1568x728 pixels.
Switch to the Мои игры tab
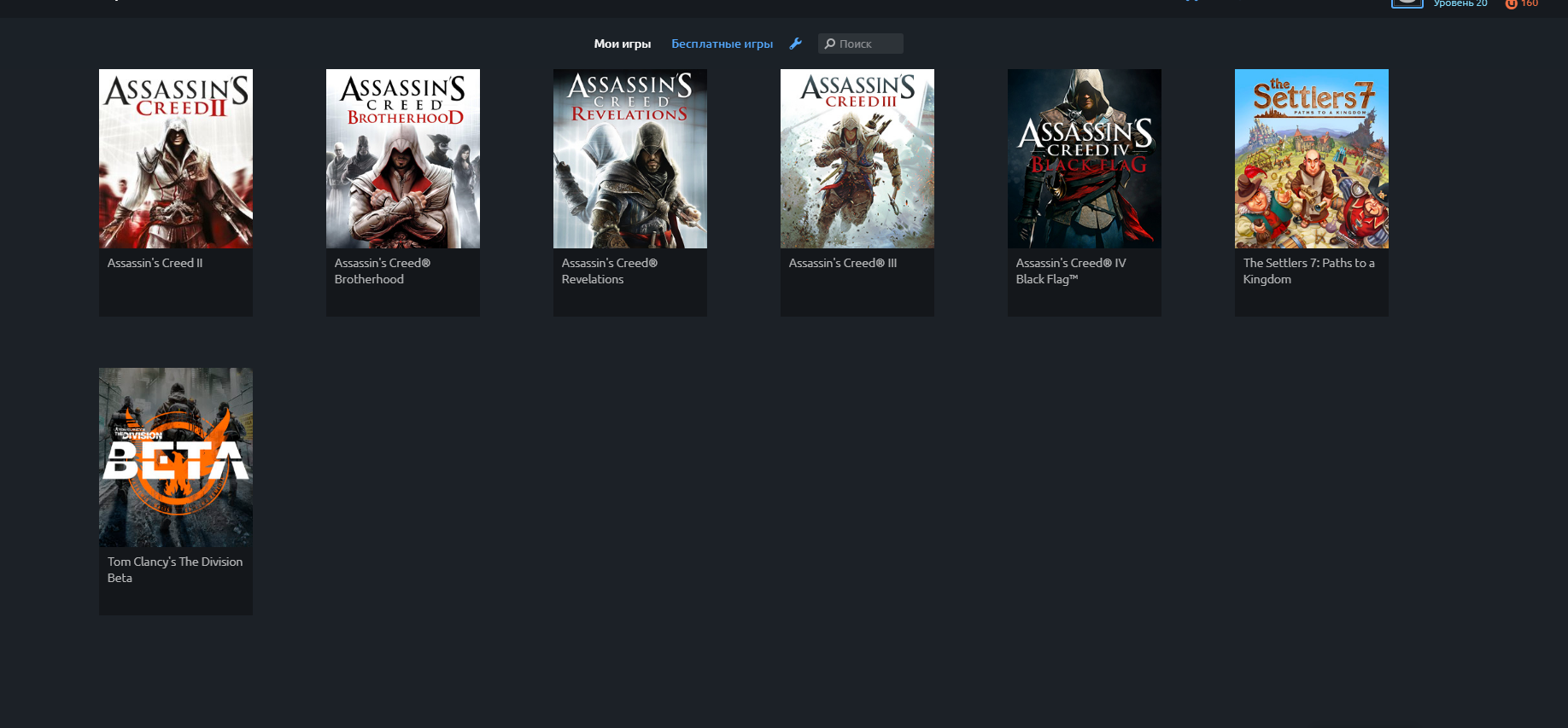click(x=623, y=44)
